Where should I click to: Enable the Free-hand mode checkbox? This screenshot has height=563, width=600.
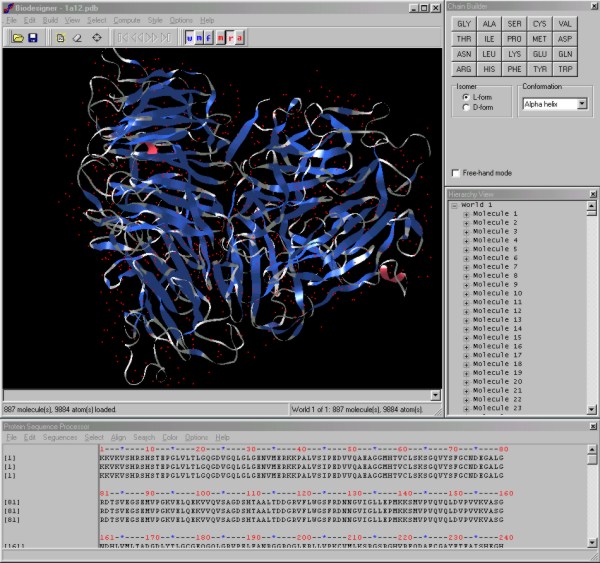[x=456, y=173]
